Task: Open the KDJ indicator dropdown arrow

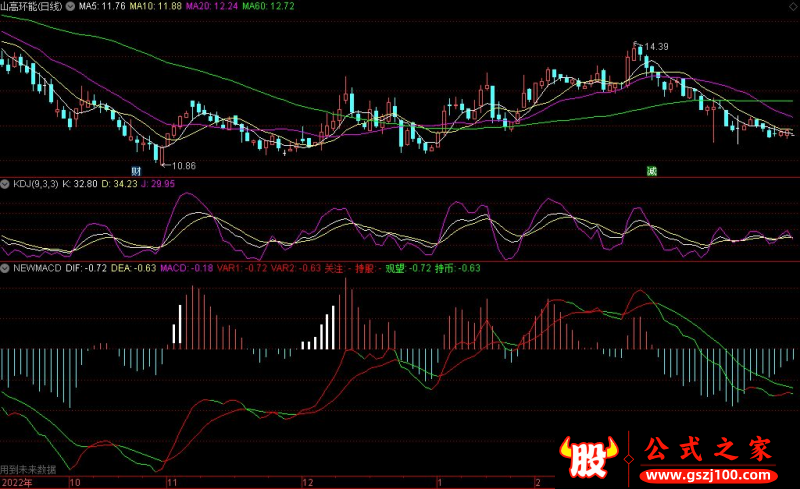Action: [5, 184]
